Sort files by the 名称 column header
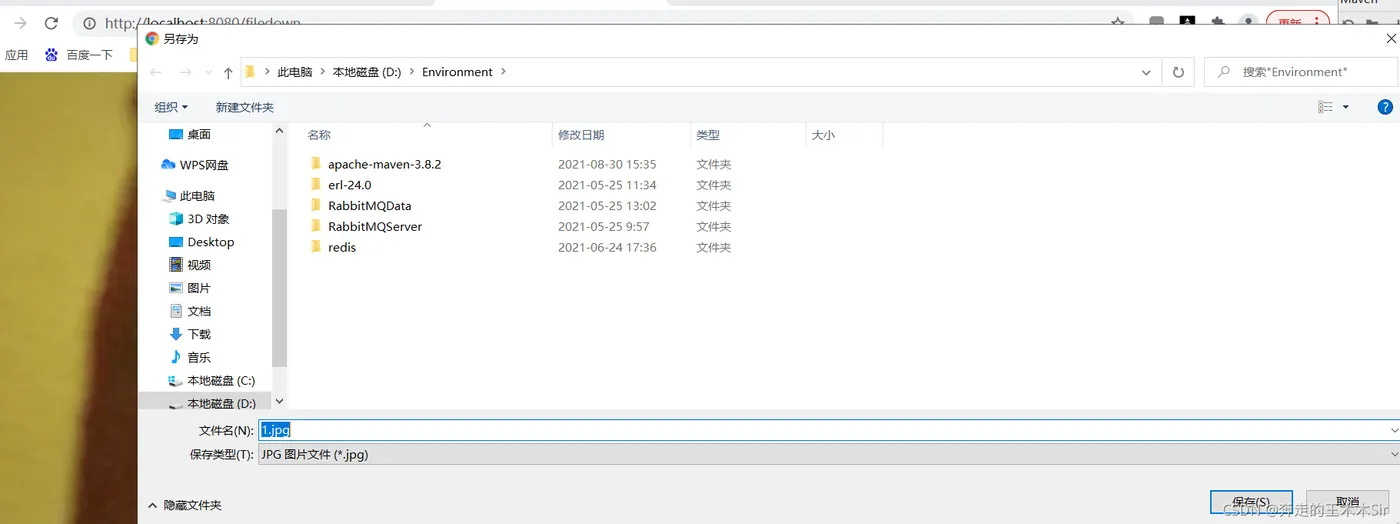This screenshot has height=524, width=1400. [x=319, y=135]
